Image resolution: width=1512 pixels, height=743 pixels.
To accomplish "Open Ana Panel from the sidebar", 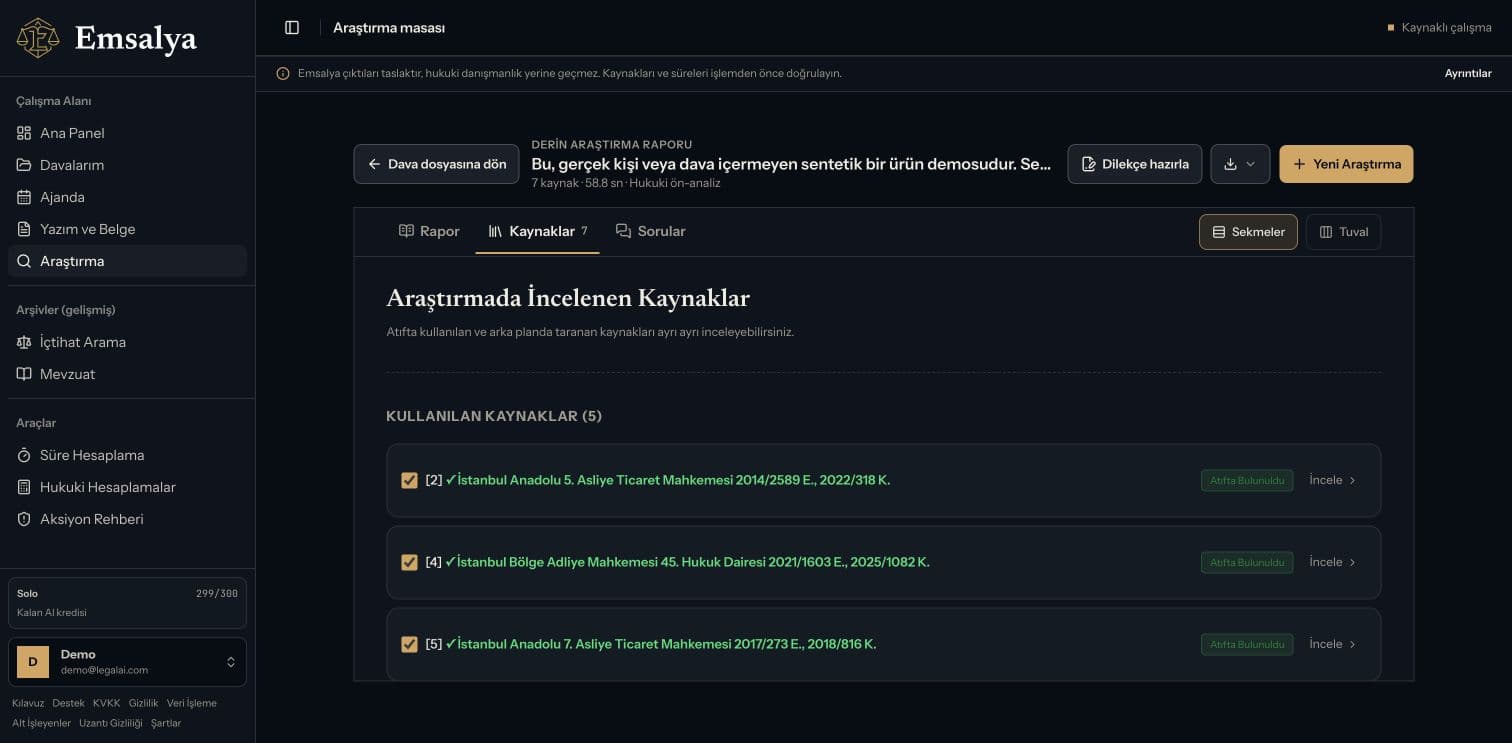I will point(127,133).
